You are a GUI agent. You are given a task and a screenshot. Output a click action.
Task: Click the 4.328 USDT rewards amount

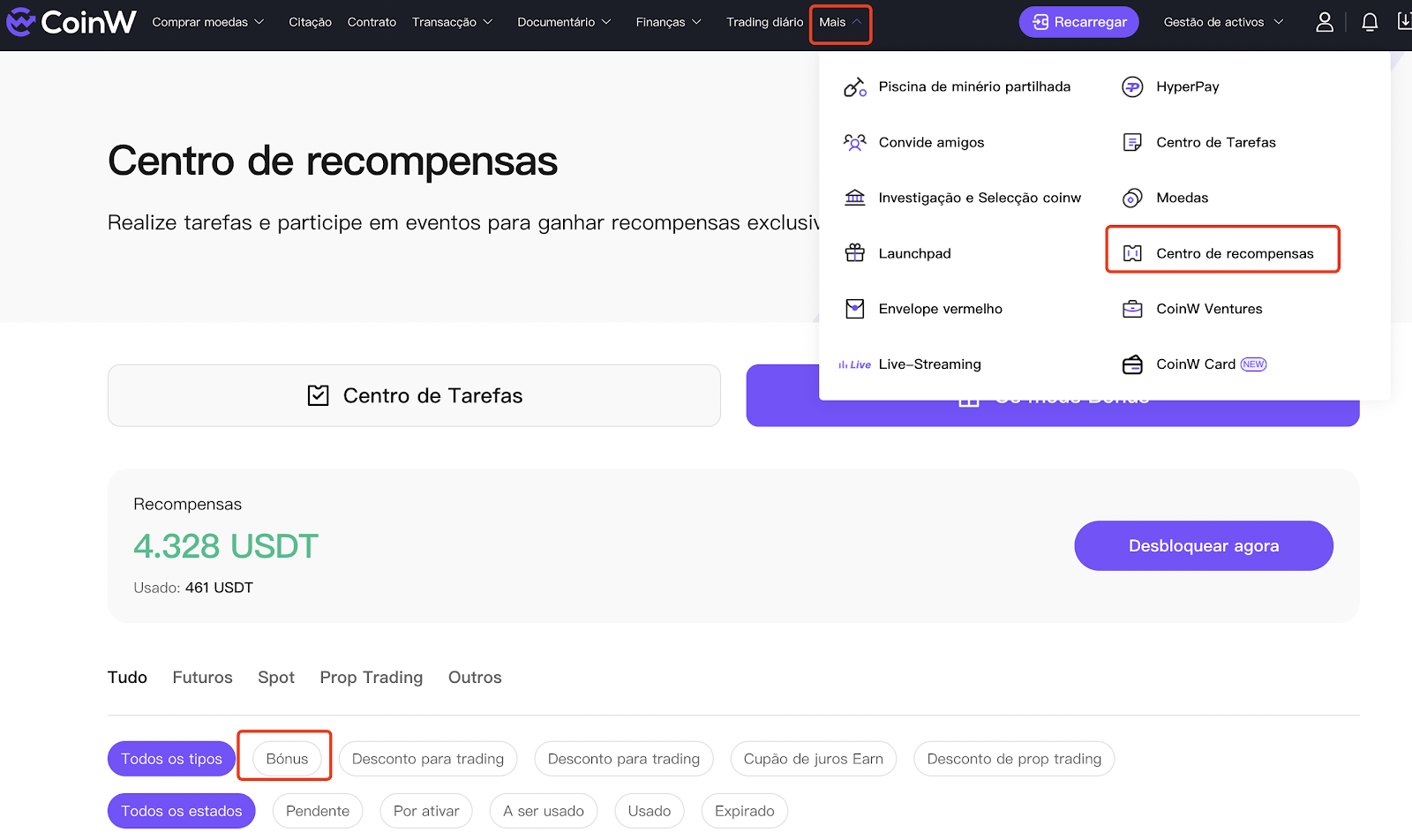tap(226, 546)
